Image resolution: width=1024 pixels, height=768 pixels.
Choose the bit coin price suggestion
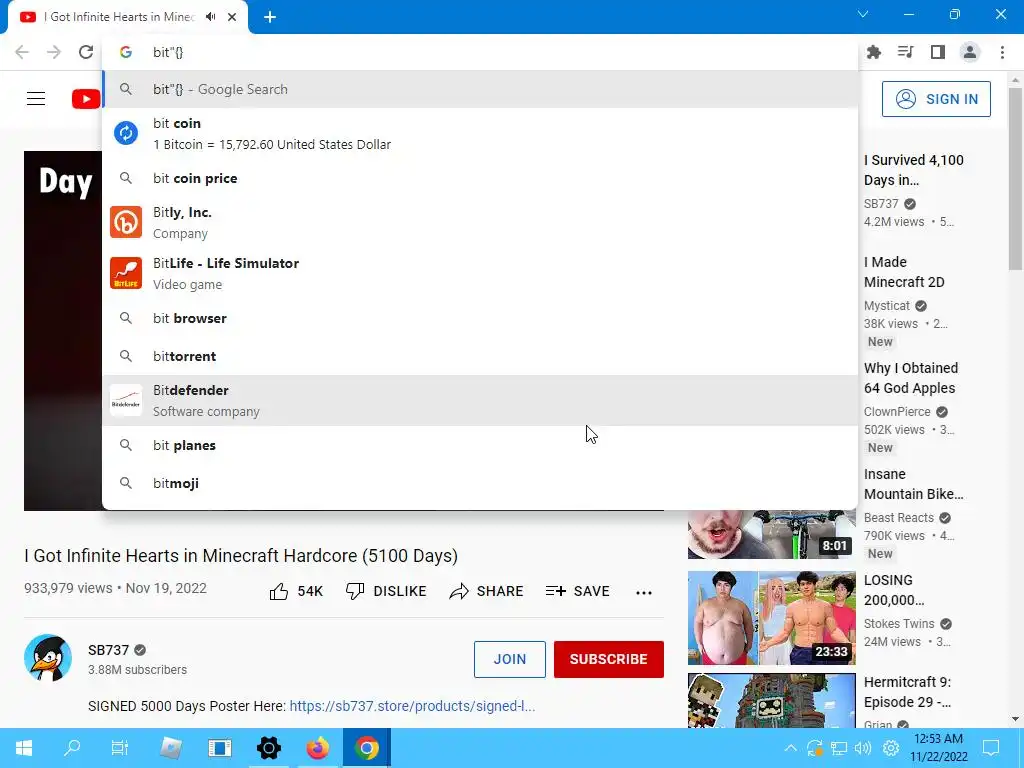coord(480,178)
